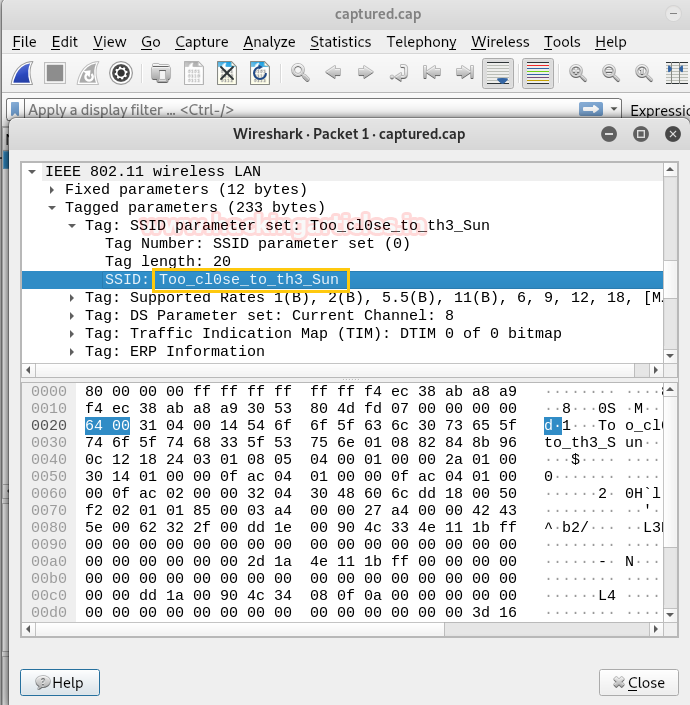Reload capture file icon
Image resolution: width=690 pixels, height=705 pixels.
point(260,73)
